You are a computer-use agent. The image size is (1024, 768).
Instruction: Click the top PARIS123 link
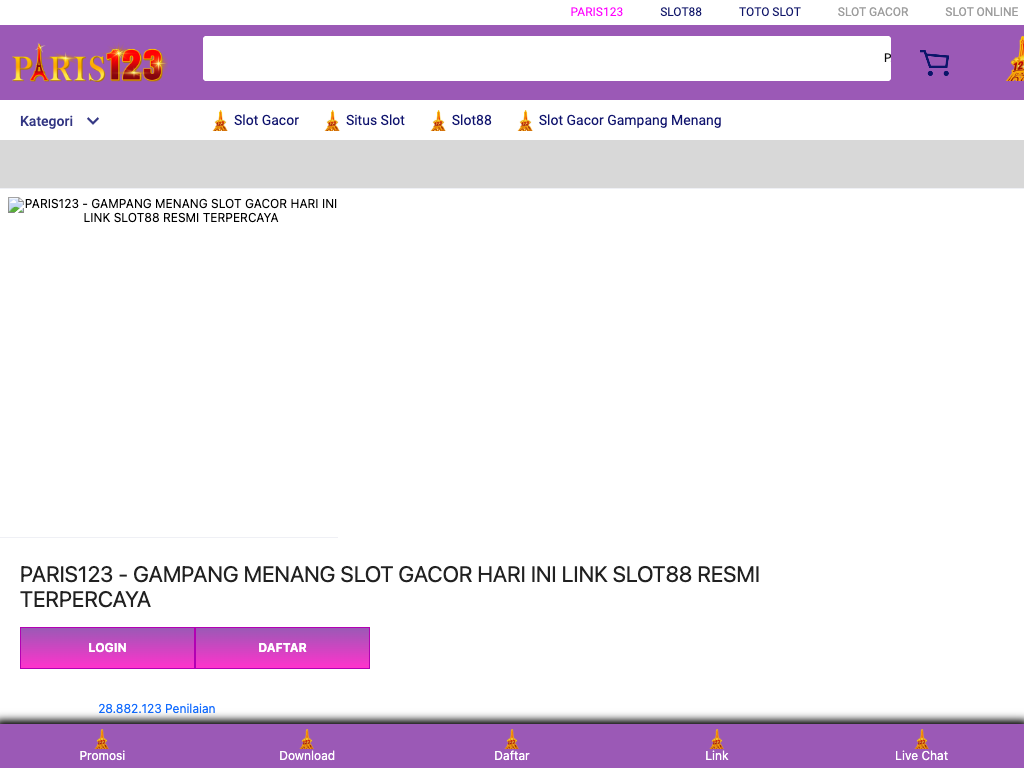(x=596, y=12)
